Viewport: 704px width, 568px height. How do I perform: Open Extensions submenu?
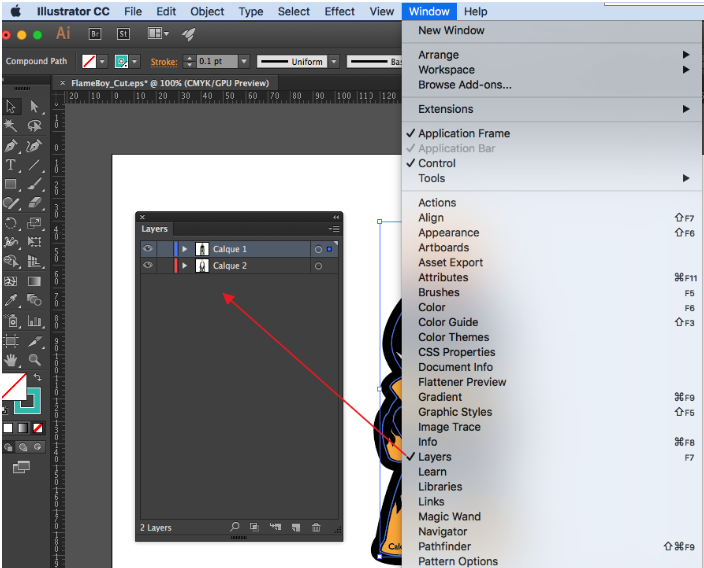tap(552, 109)
